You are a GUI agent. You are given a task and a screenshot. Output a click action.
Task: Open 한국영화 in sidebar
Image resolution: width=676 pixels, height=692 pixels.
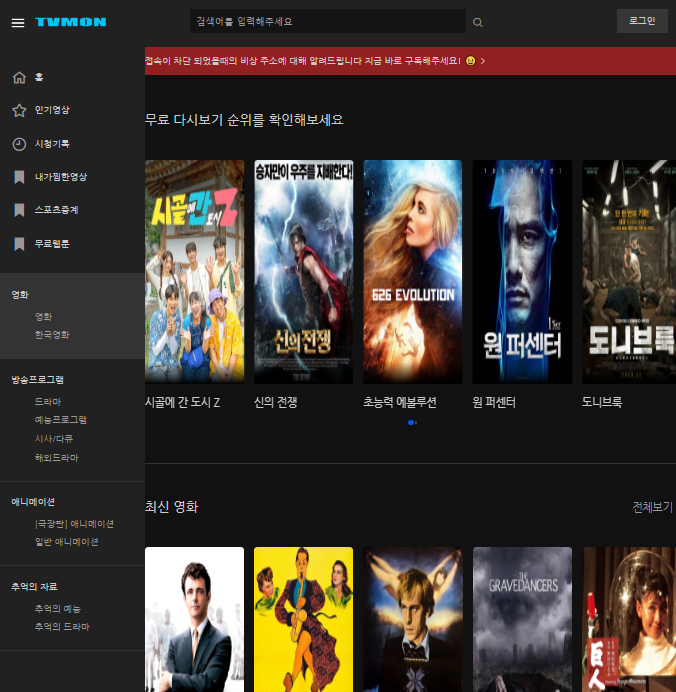coord(52,335)
